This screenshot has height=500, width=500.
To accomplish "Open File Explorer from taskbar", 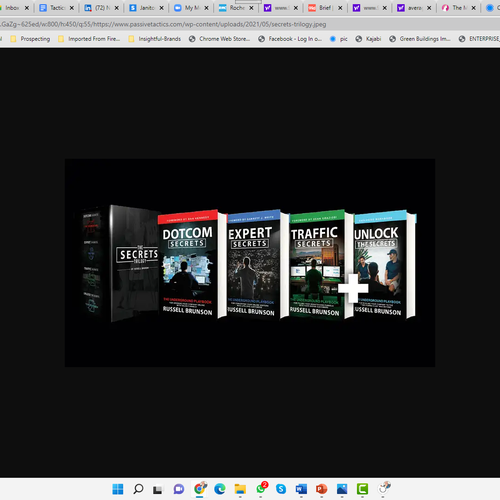I will pyautogui.click(x=240, y=489).
